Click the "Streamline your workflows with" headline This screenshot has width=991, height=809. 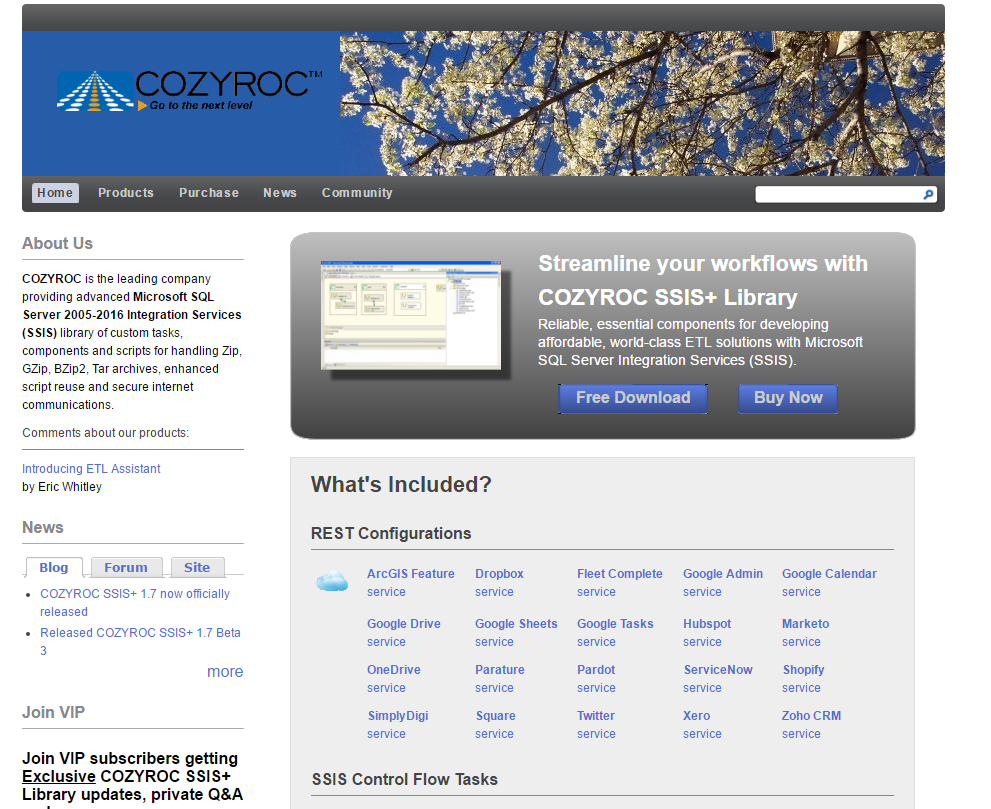tap(703, 264)
